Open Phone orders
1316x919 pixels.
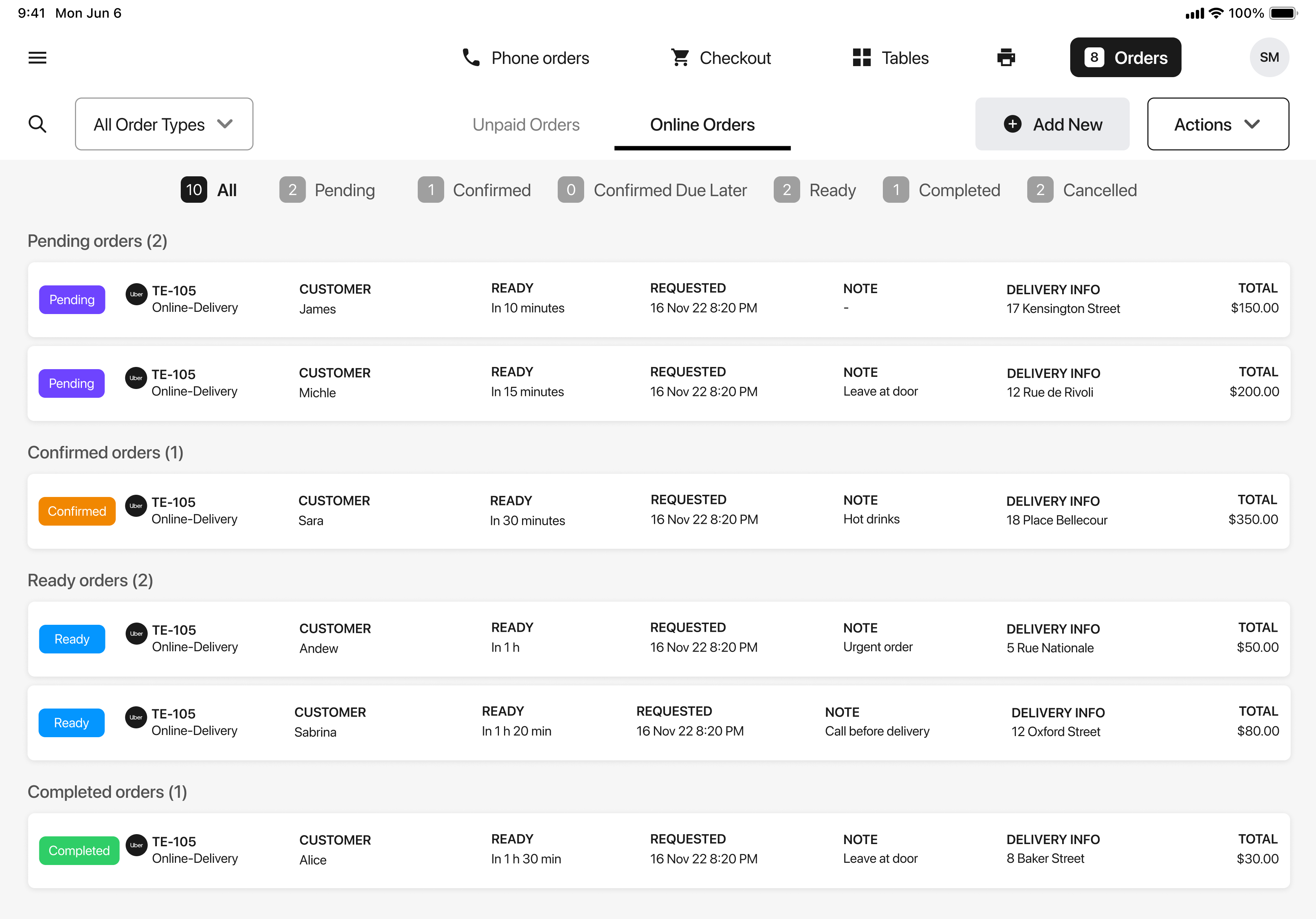[x=526, y=58]
